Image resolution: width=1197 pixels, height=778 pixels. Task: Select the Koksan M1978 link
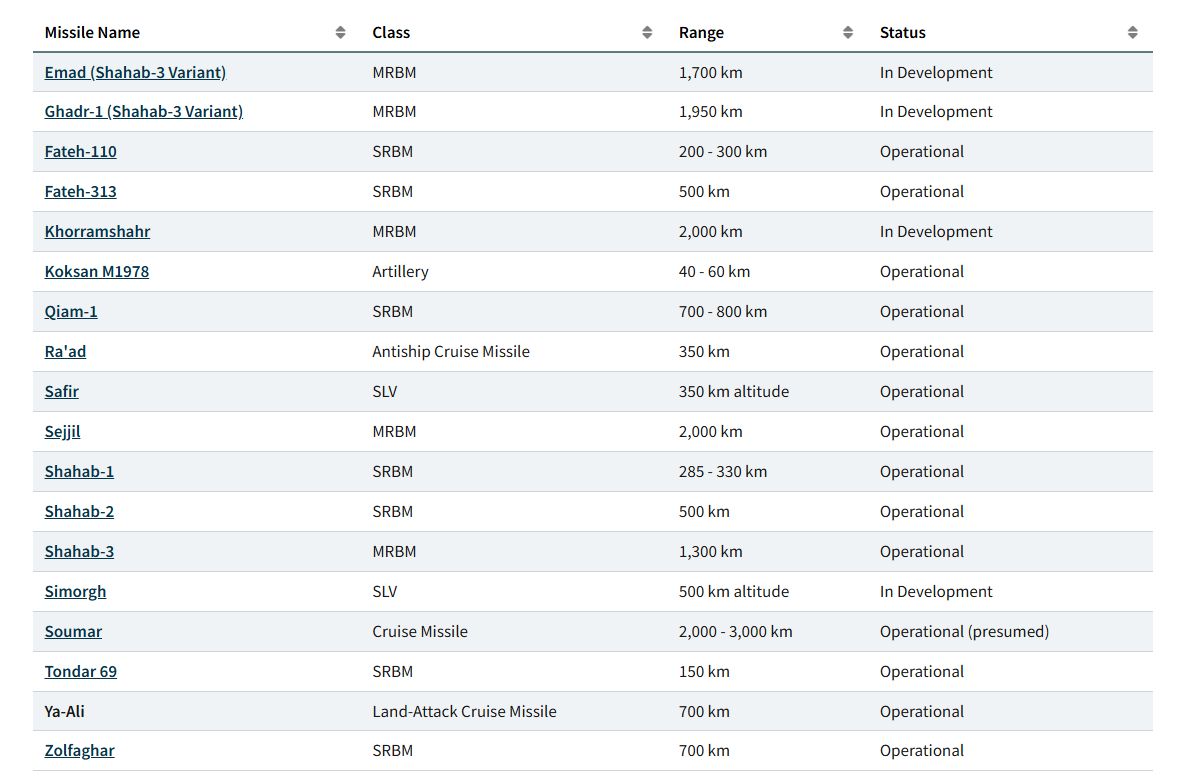96,272
